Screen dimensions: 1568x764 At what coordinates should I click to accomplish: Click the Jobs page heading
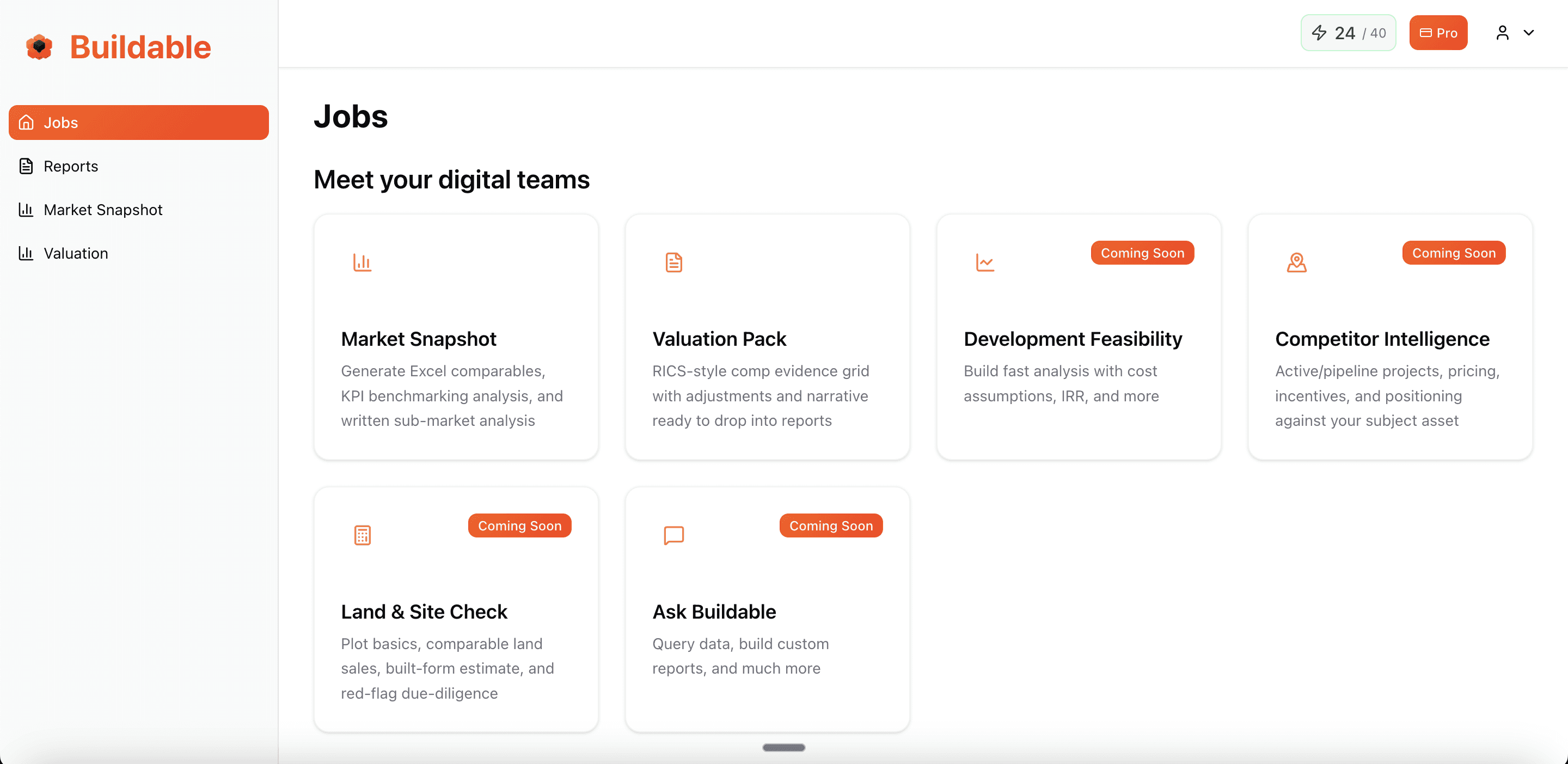351,117
